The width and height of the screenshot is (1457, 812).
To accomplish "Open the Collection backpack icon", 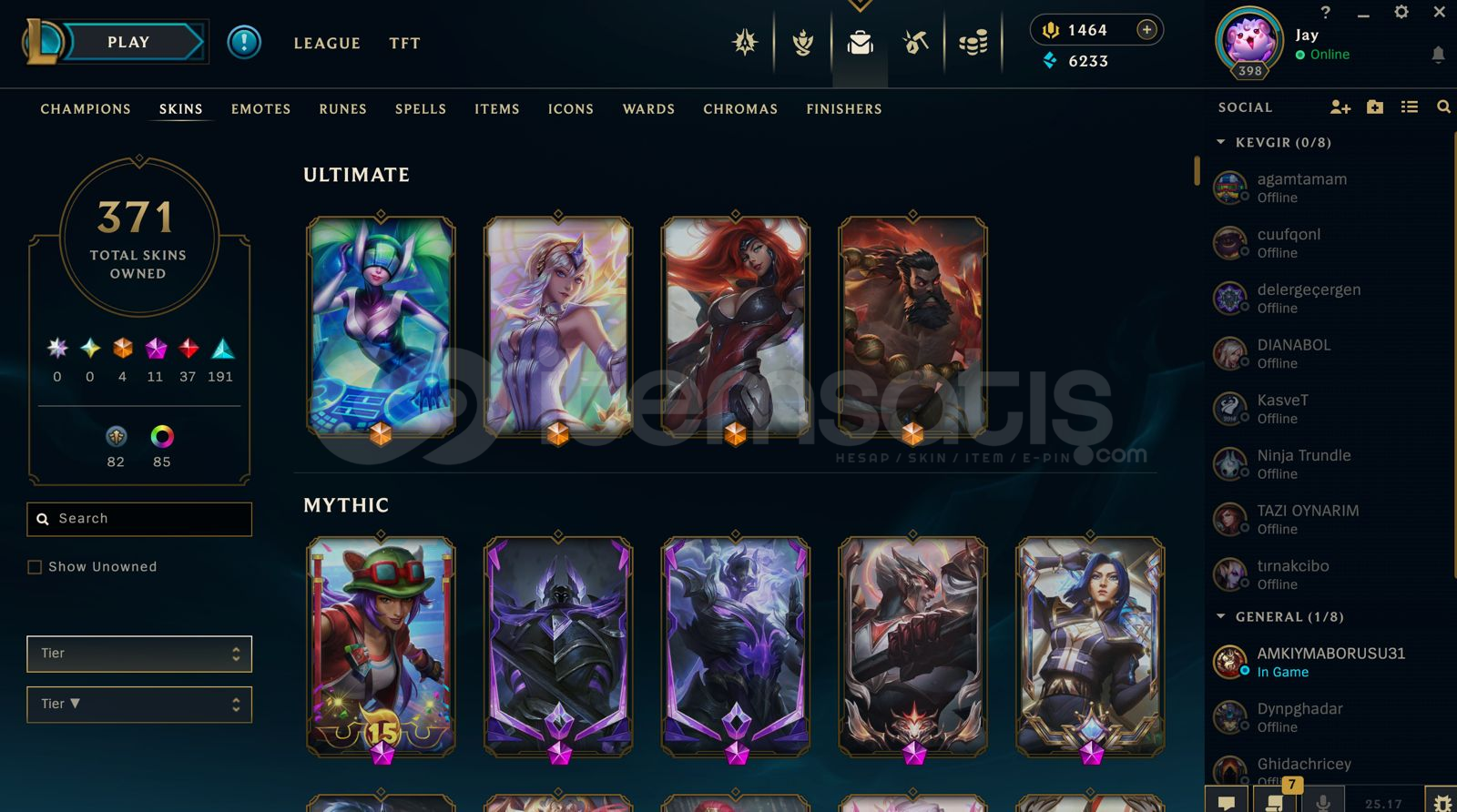I will [860, 43].
